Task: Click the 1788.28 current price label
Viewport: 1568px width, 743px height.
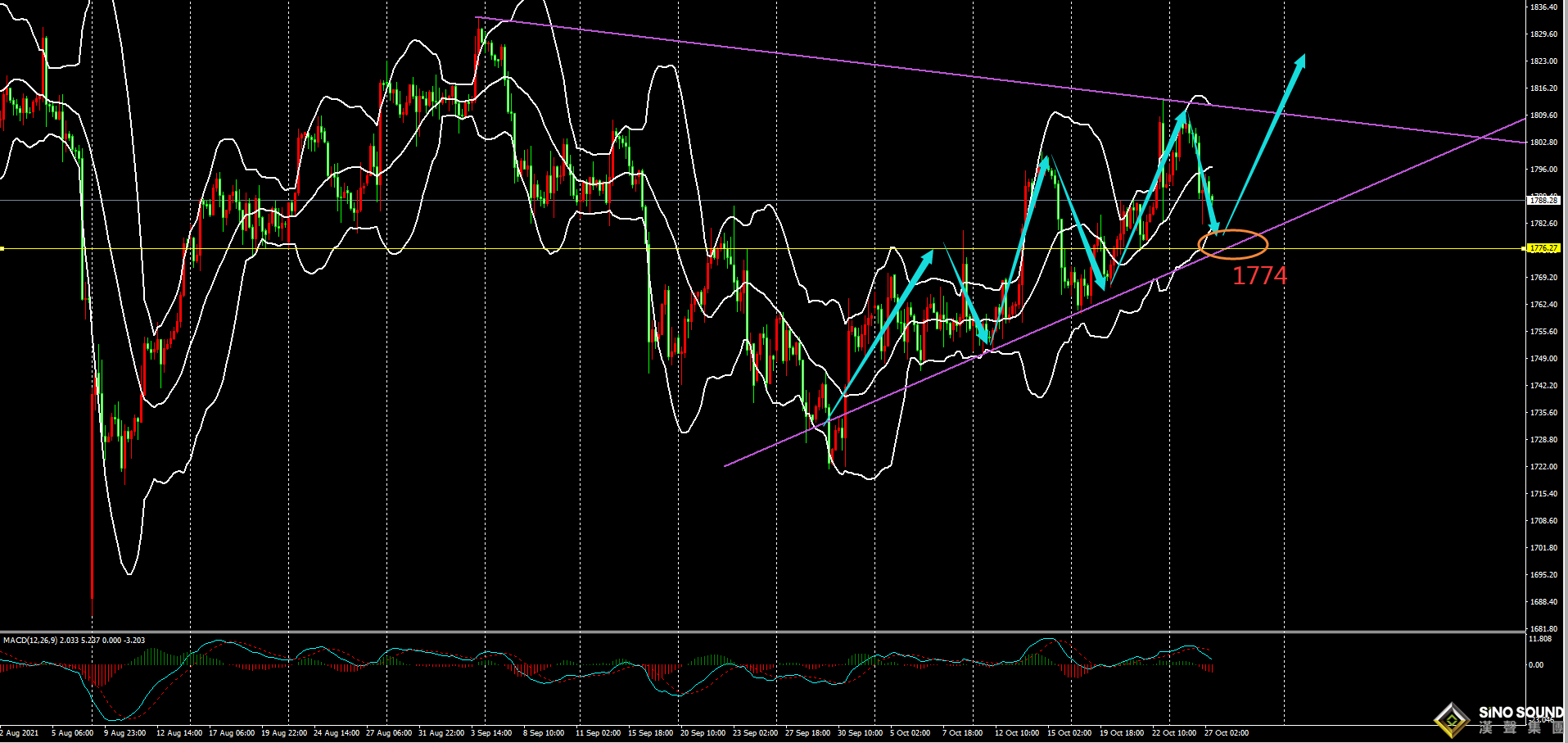Action: coord(1543,200)
